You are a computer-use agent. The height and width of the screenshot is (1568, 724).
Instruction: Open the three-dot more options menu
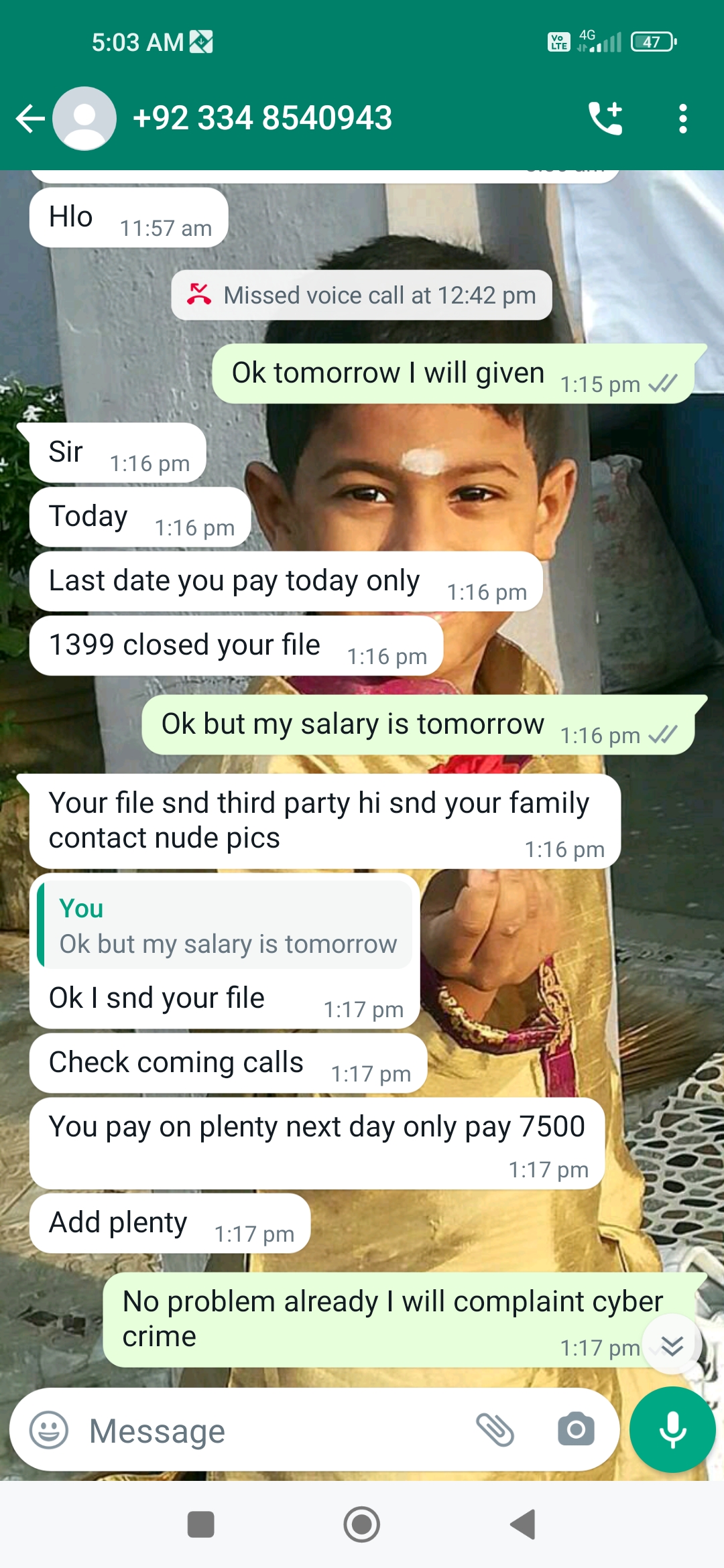pos(682,119)
